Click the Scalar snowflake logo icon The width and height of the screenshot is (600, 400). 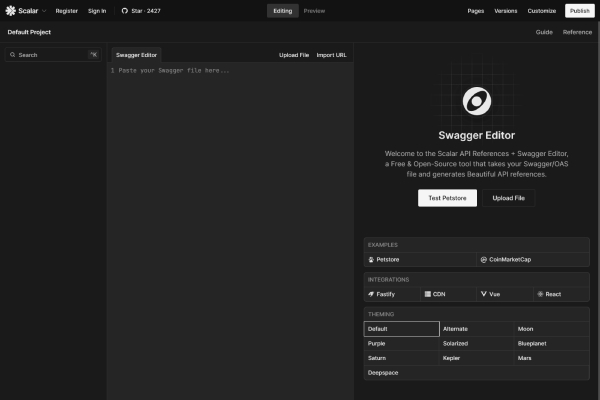[11, 11]
